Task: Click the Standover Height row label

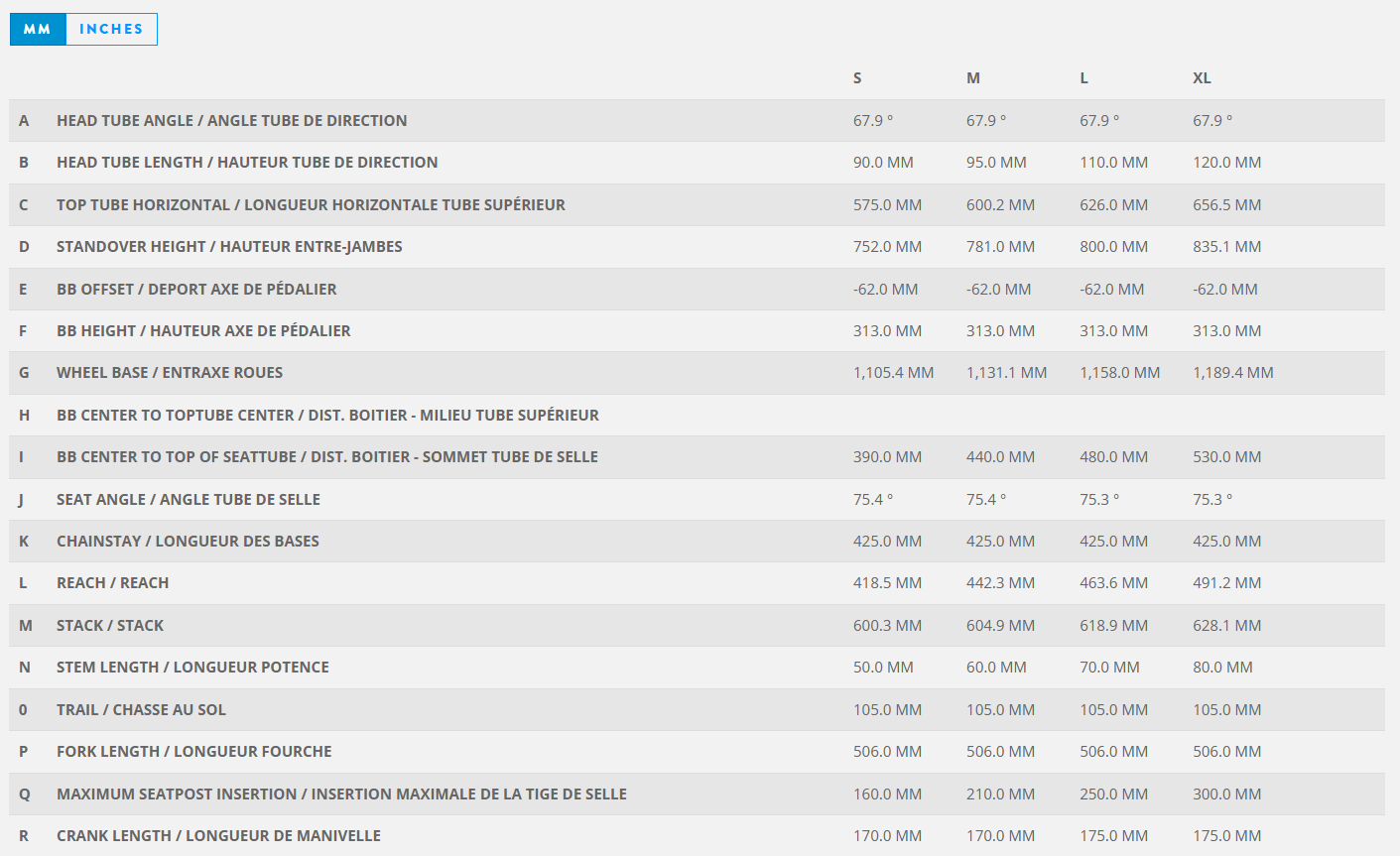Action: click(229, 247)
